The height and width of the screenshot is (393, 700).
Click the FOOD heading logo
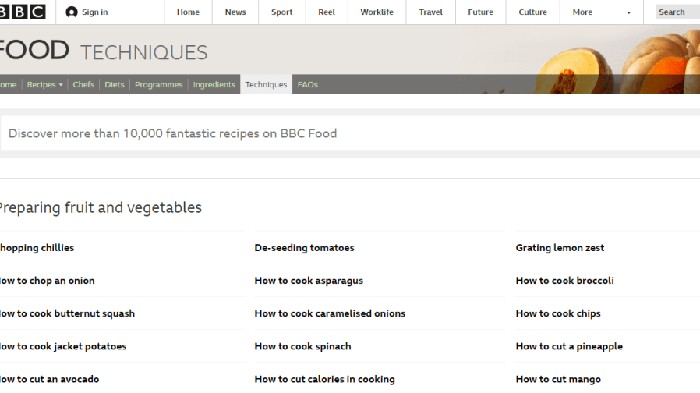(34, 50)
